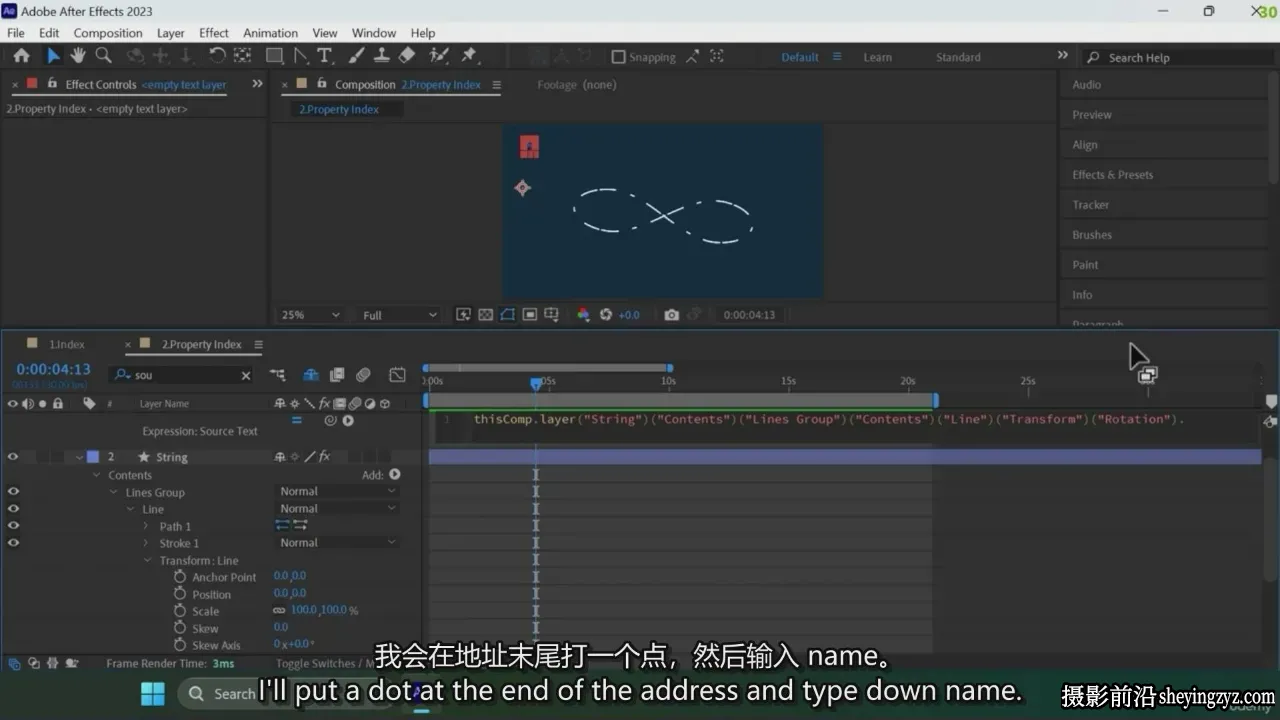1280x720 pixels.
Task: Select the Hand tool
Action: [78, 56]
